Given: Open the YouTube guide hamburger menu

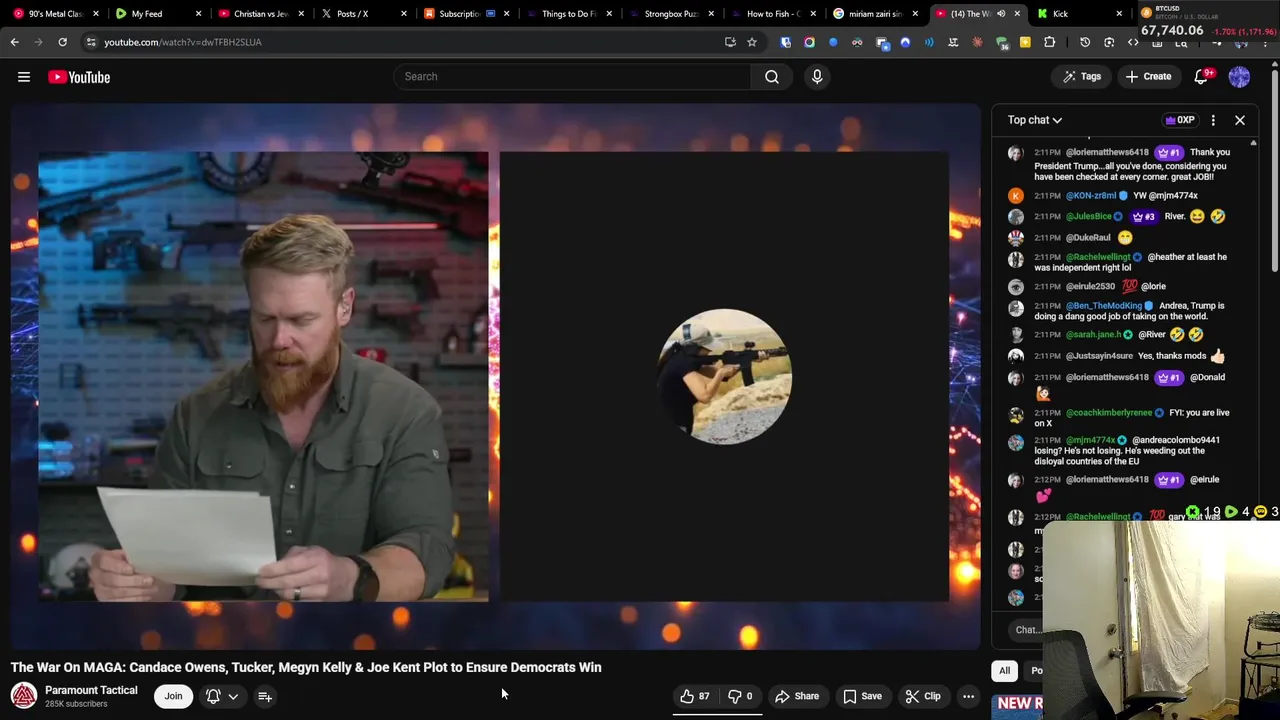Looking at the screenshot, I should (24, 77).
